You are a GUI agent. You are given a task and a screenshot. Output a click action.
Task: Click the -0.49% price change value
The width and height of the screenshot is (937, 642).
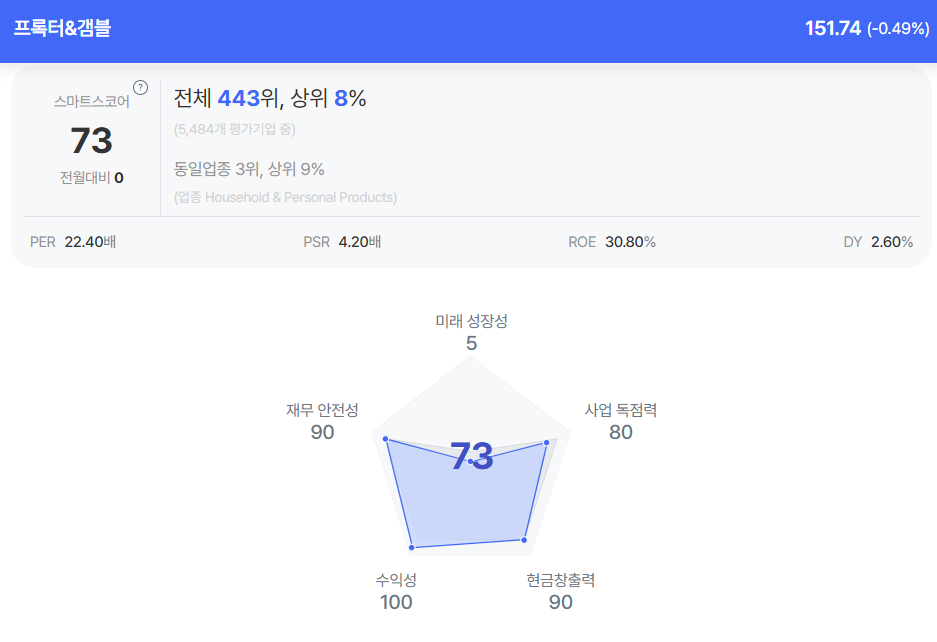[897, 28]
